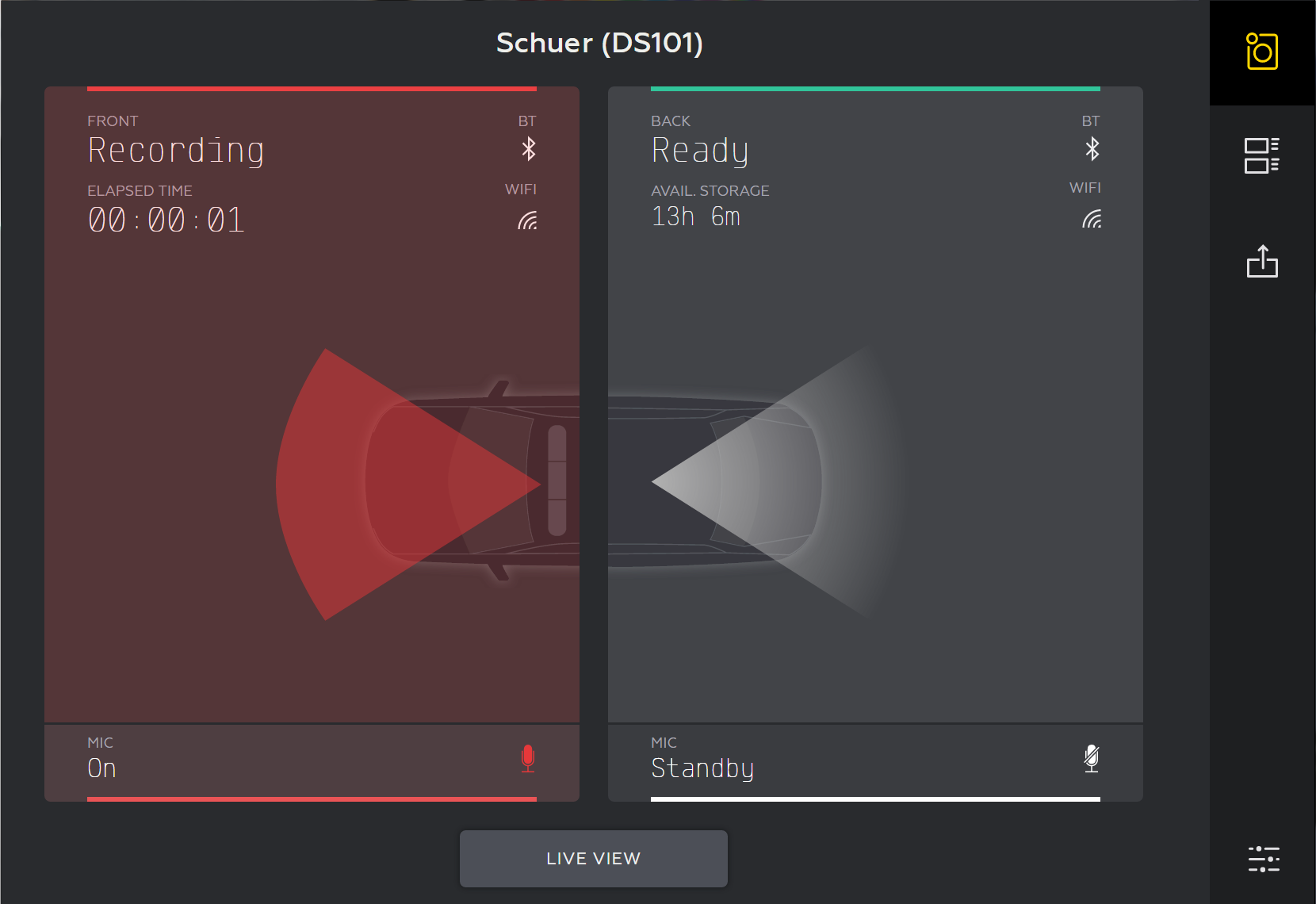The height and width of the screenshot is (904, 1316).
Task: Select the Back camera panel
Action: 874,444
